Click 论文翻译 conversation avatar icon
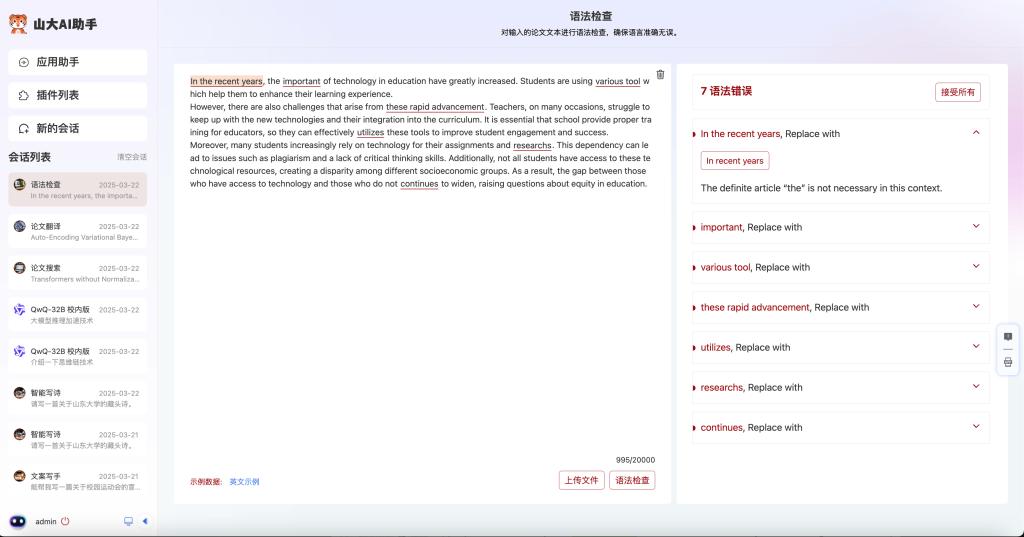The height and width of the screenshot is (537, 1024). click(x=20, y=226)
